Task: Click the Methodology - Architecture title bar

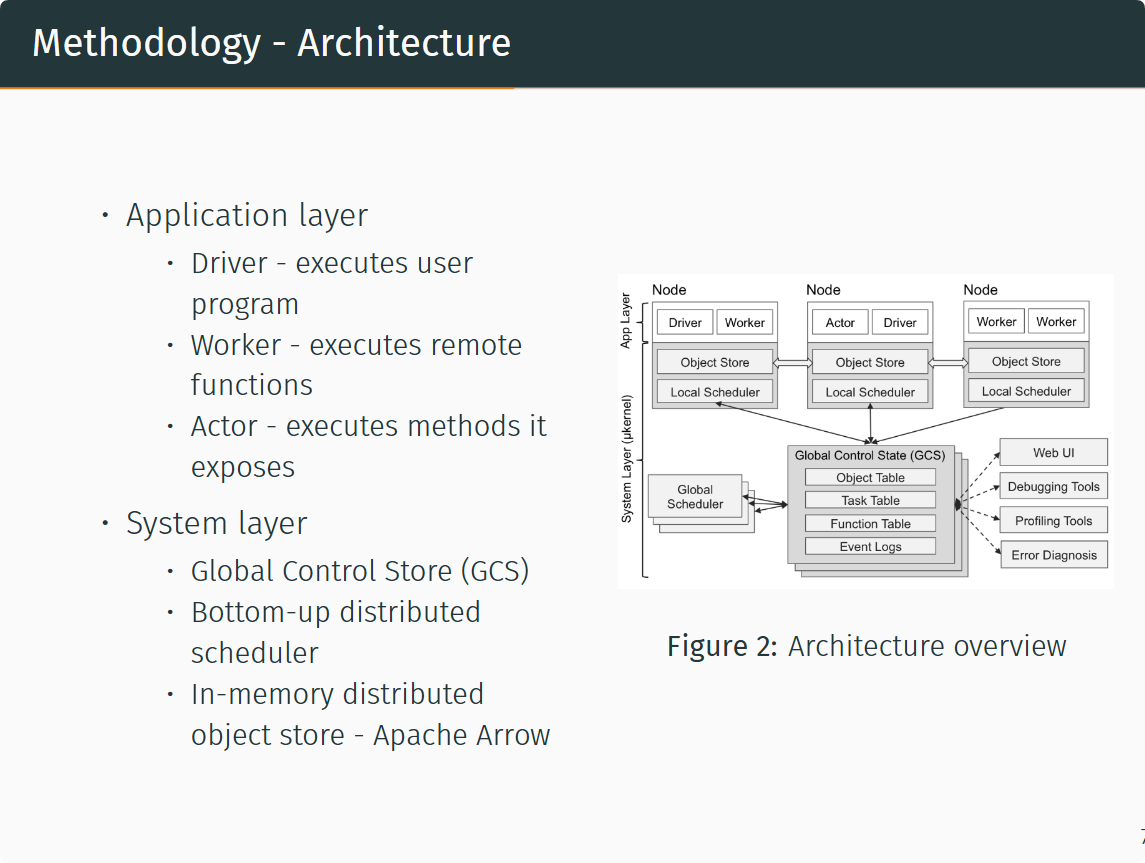Action: [271, 42]
